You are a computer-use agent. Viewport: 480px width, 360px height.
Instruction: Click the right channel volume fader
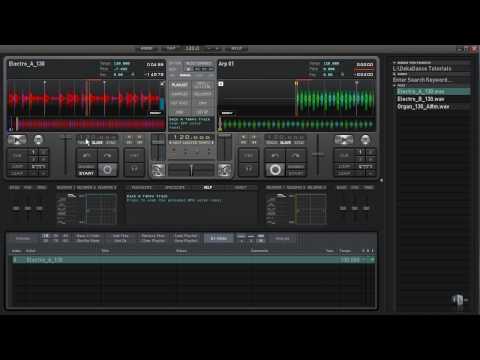(224, 148)
